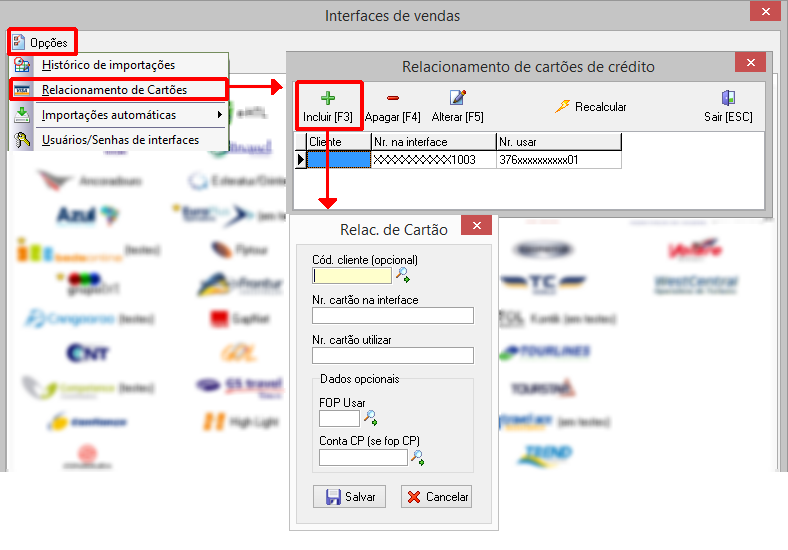
Task: Click Apagar [F4] to delete record
Action: 392,106
